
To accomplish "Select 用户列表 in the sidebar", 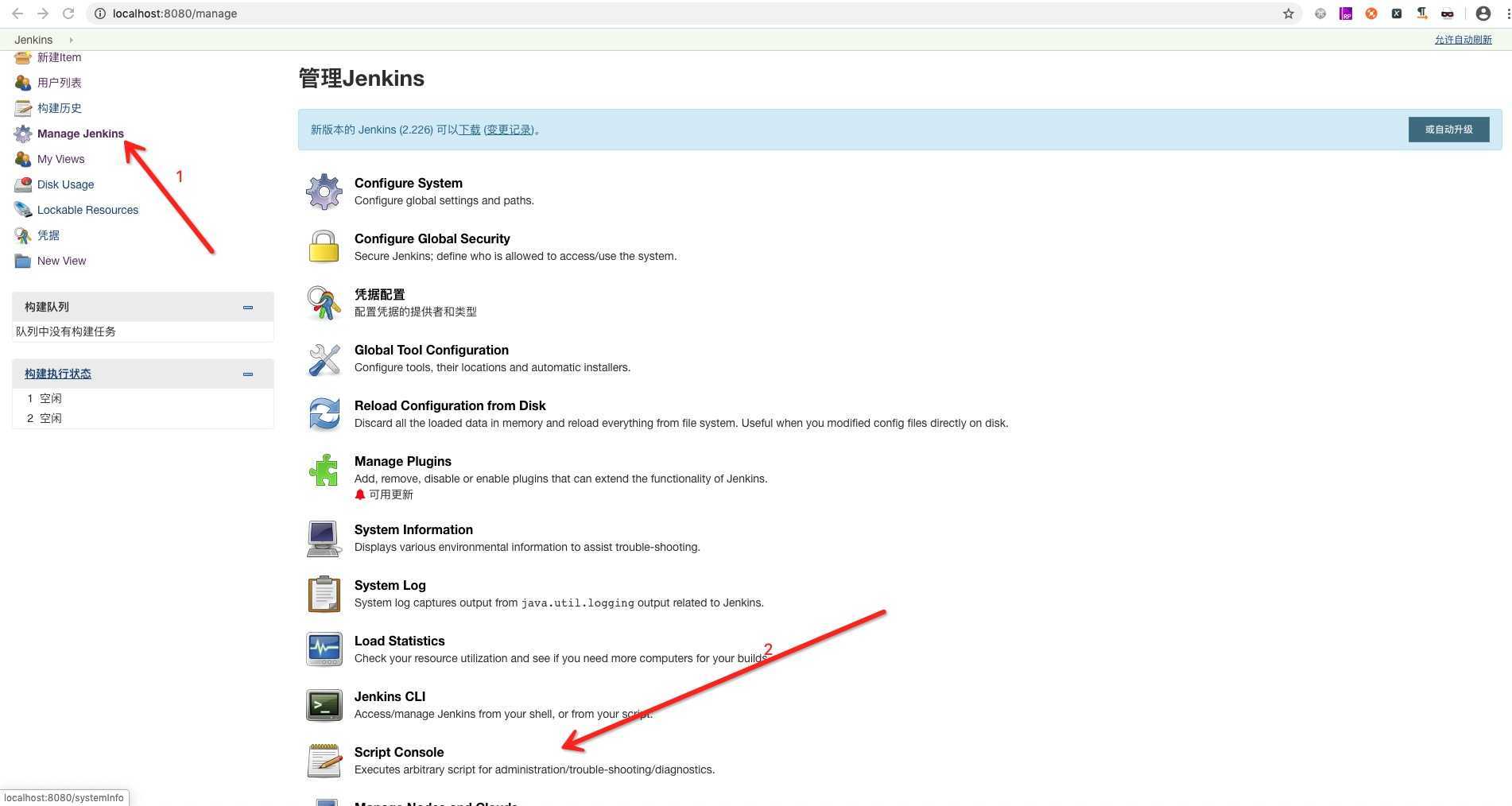I will click(60, 83).
